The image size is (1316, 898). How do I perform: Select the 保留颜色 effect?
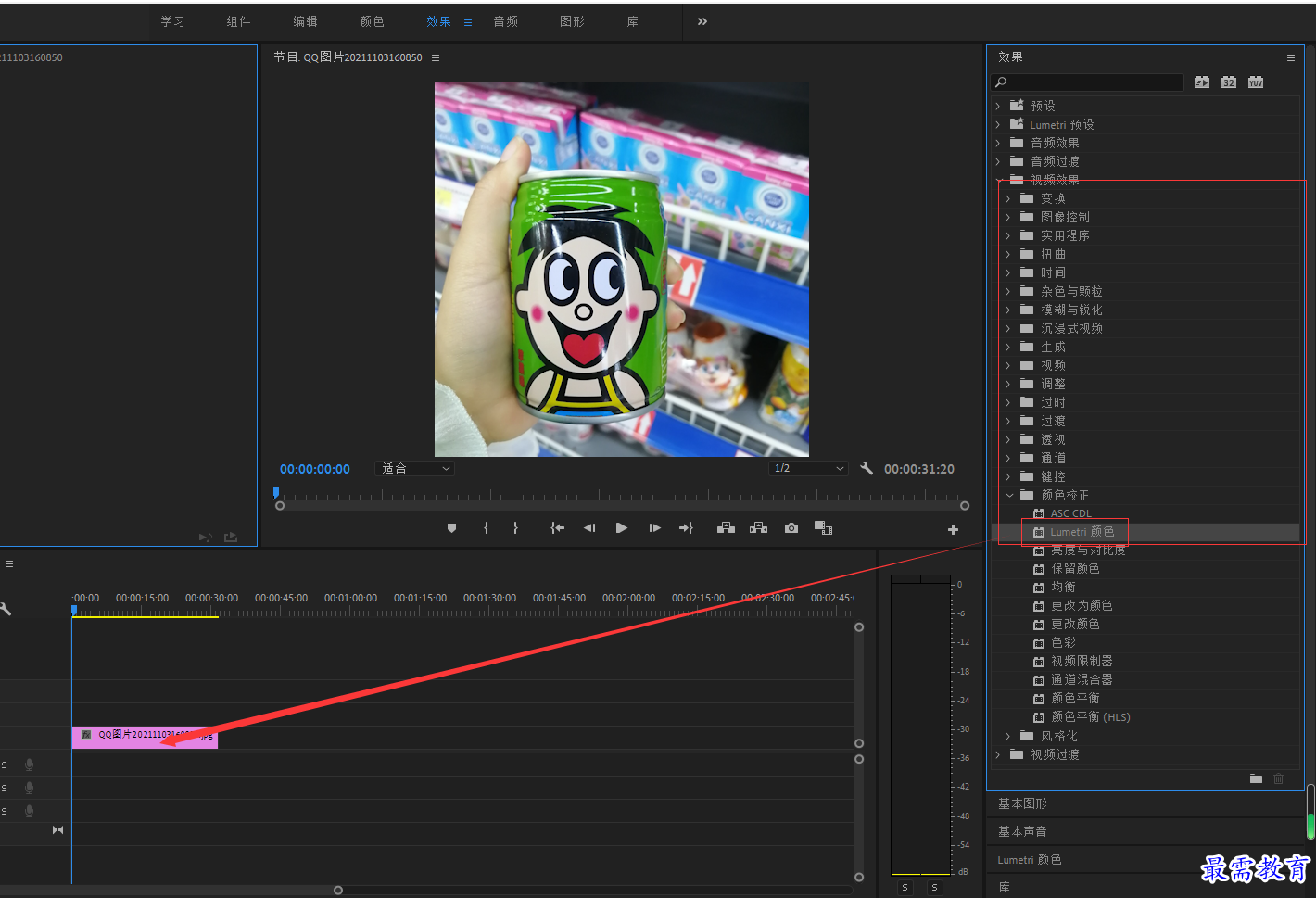point(1075,568)
